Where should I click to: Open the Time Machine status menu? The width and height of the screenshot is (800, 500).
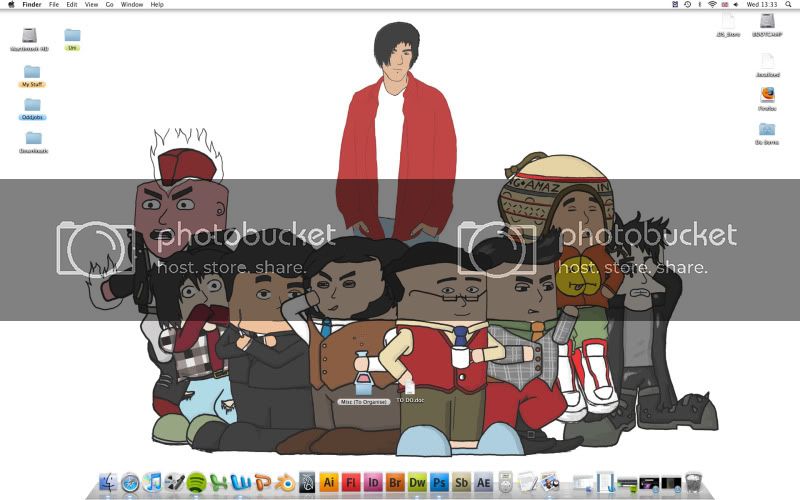[x=686, y=5]
